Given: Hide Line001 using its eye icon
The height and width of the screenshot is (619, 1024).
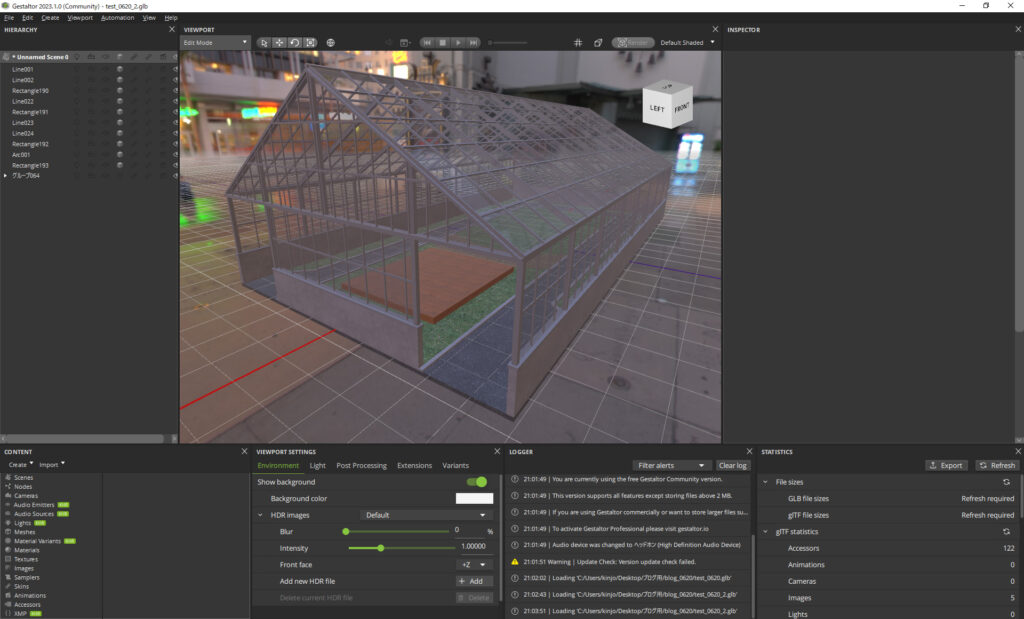Looking at the screenshot, I should pos(175,69).
